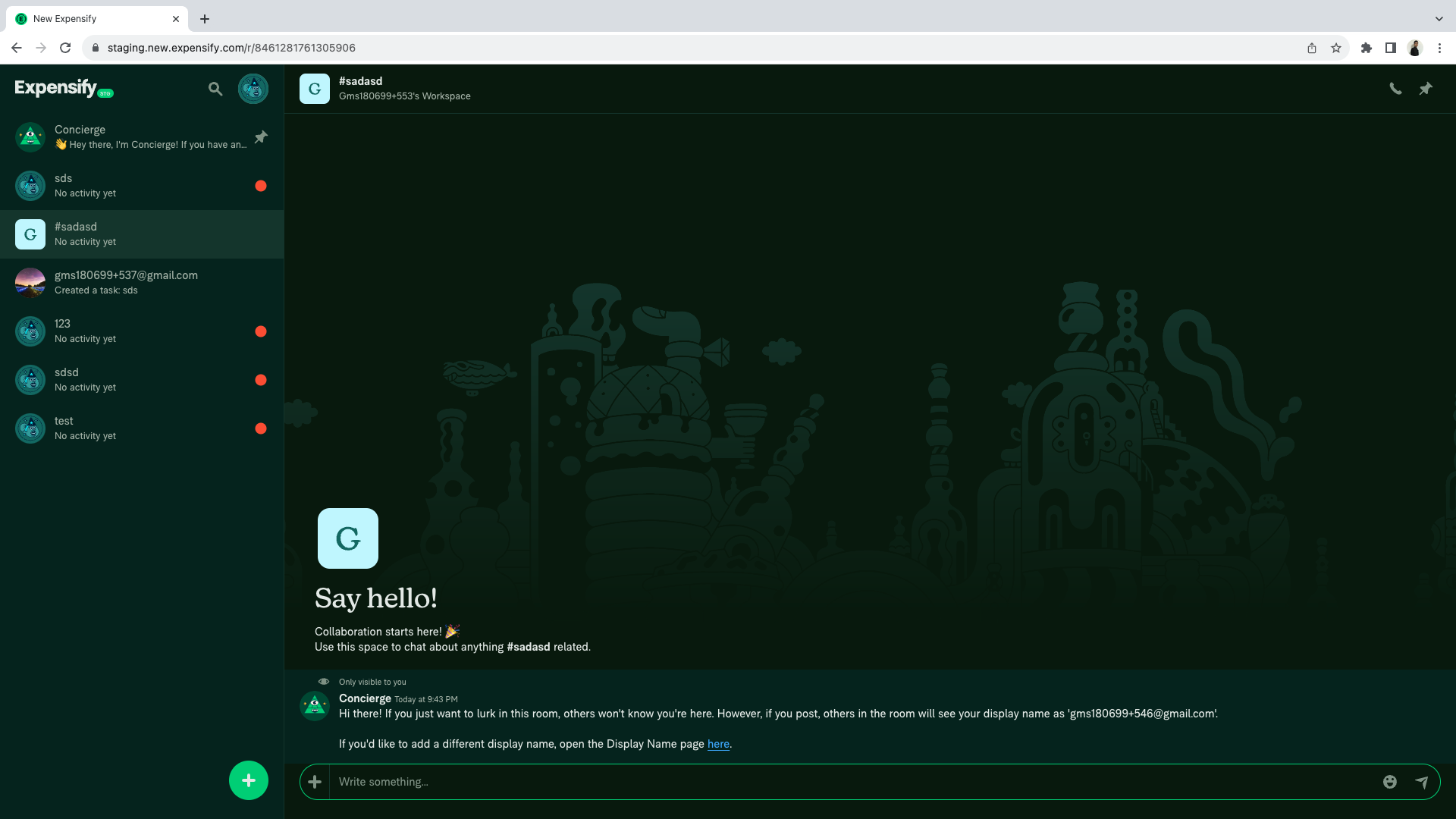Open the search magnifier in sidebar
The image size is (1456, 819).
point(215,89)
